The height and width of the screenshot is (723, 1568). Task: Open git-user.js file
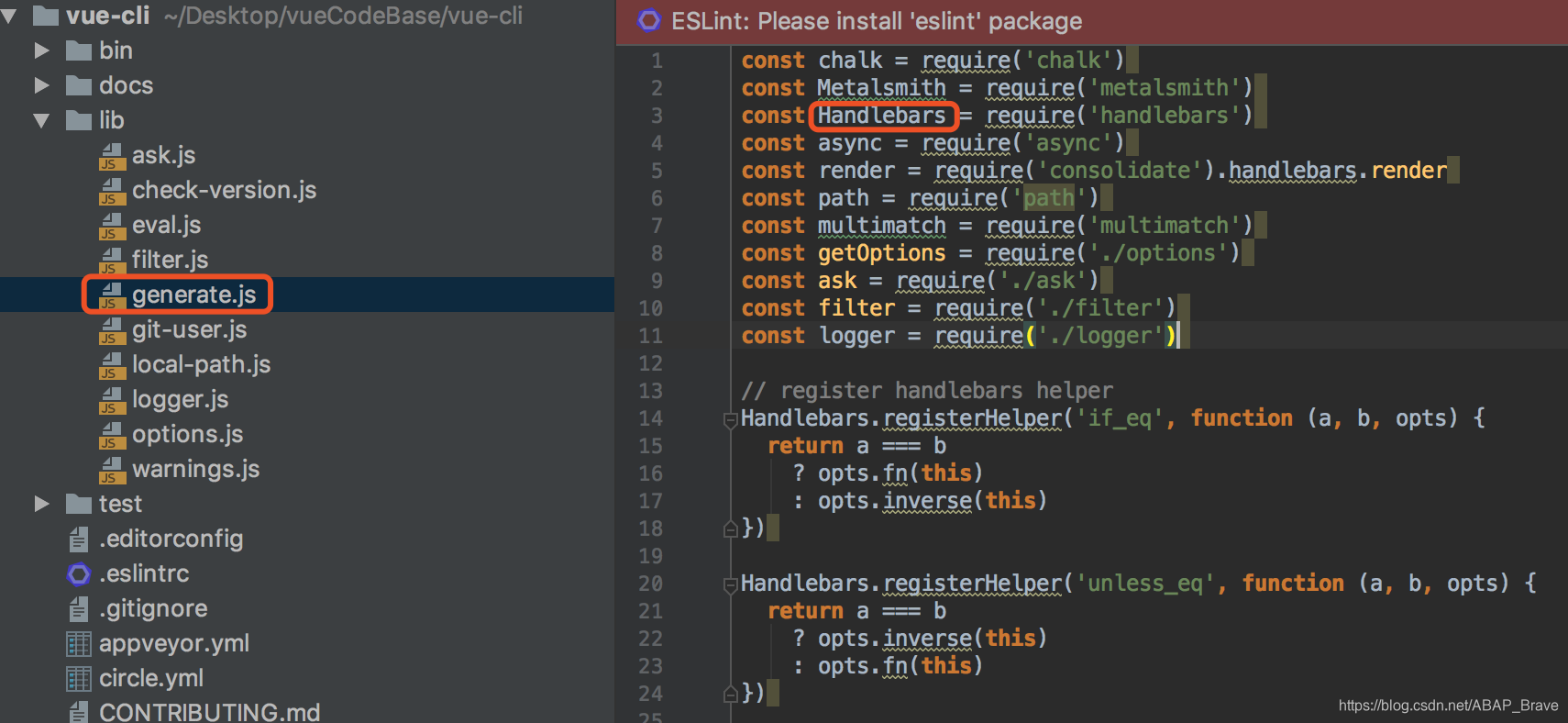pos(189,329)
